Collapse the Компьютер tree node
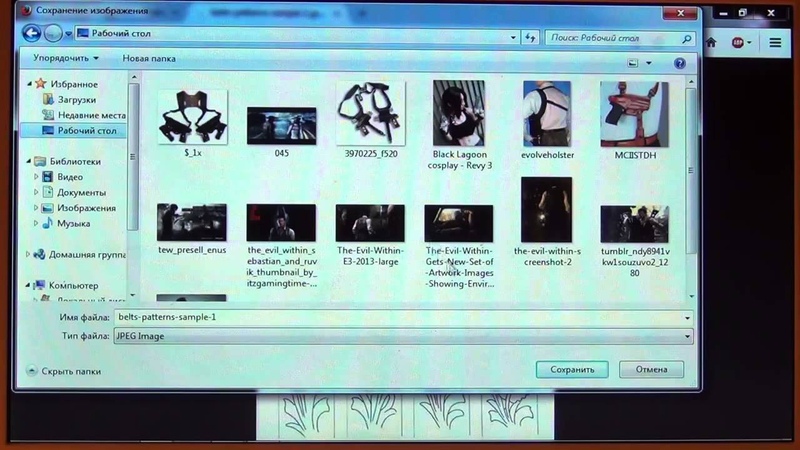Screen dimensions: 800x450 tap(28, 285)
